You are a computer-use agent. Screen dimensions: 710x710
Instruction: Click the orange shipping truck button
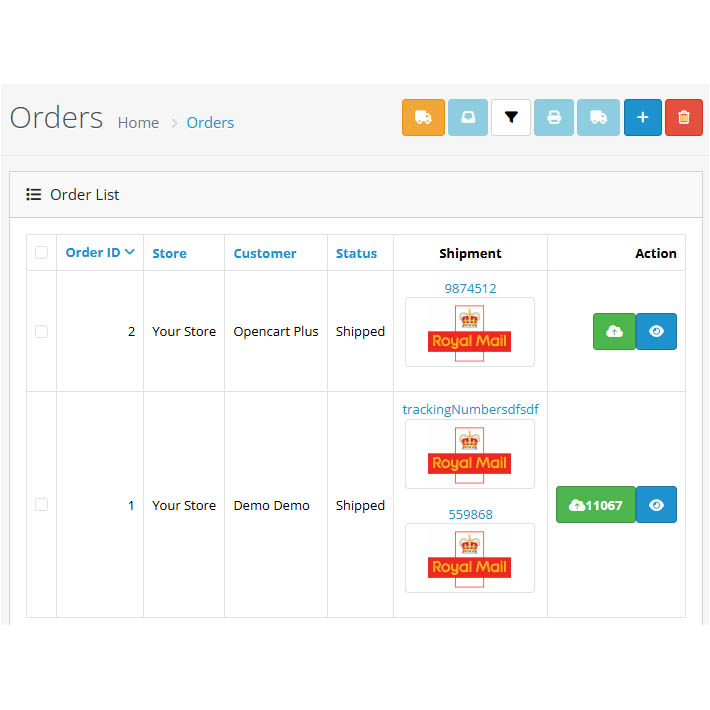coord(423,117)
